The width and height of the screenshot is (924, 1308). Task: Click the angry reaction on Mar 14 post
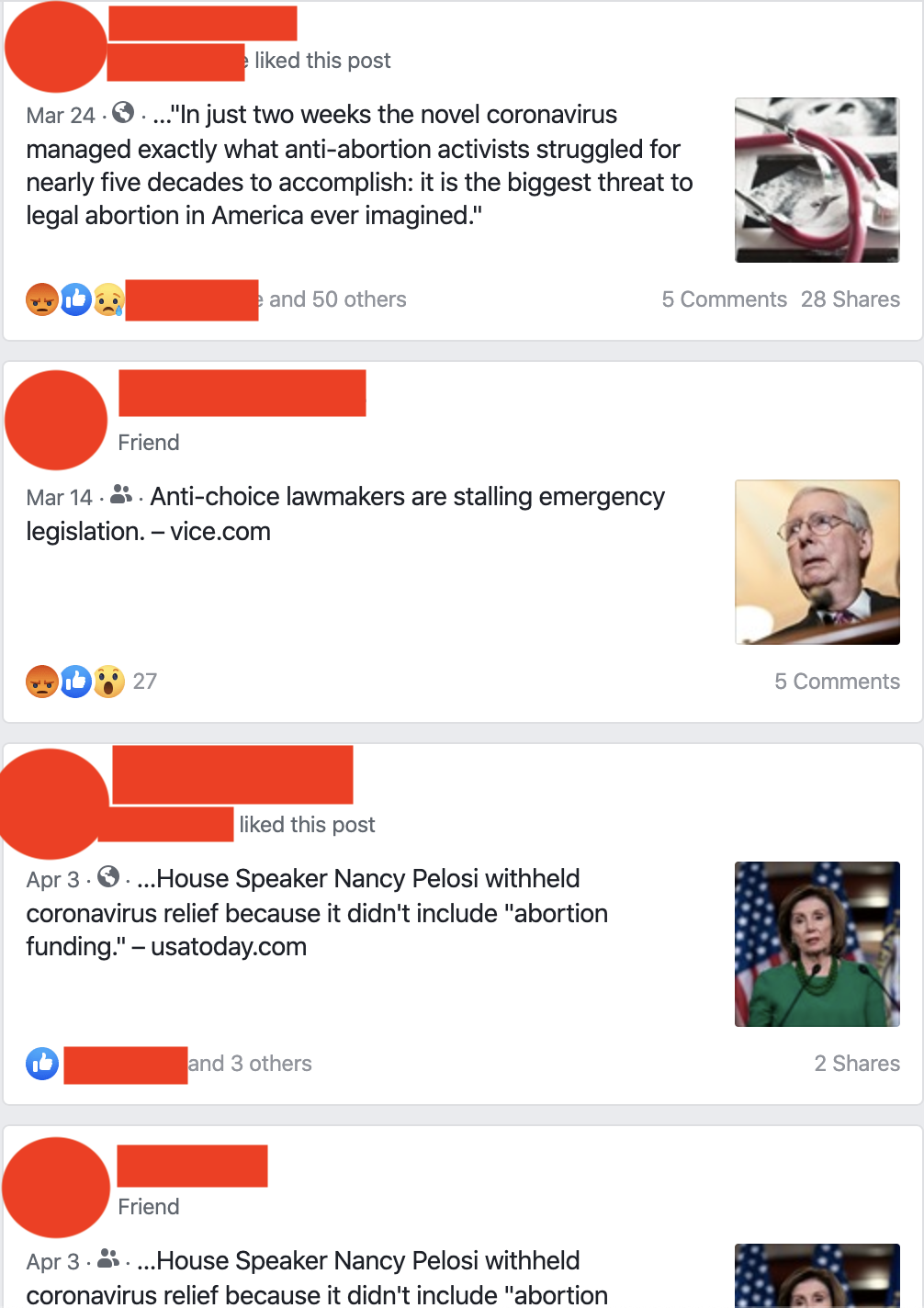click(x=42, y=682)
